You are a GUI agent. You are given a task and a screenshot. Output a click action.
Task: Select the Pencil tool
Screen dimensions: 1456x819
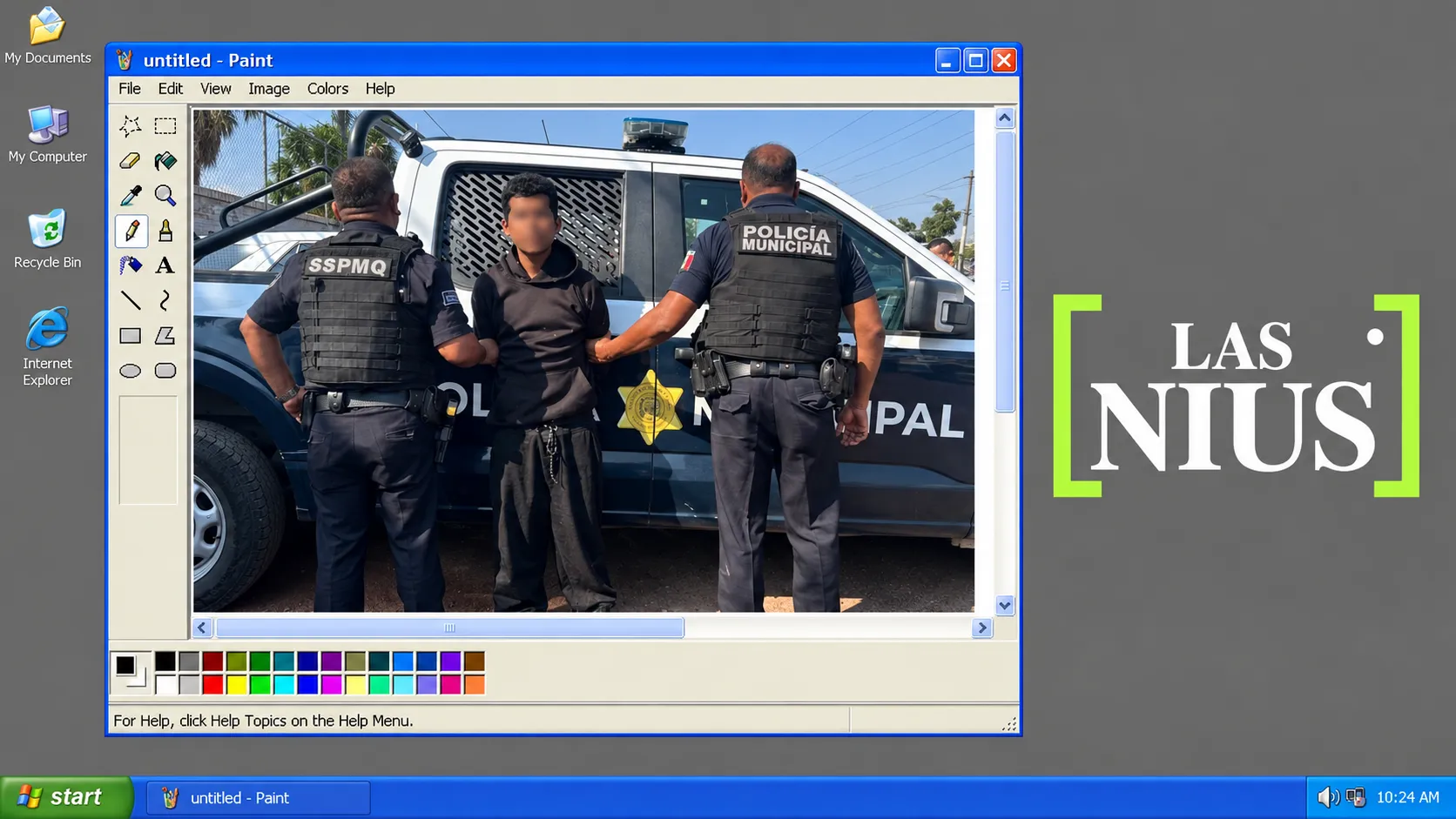[131, 231]
